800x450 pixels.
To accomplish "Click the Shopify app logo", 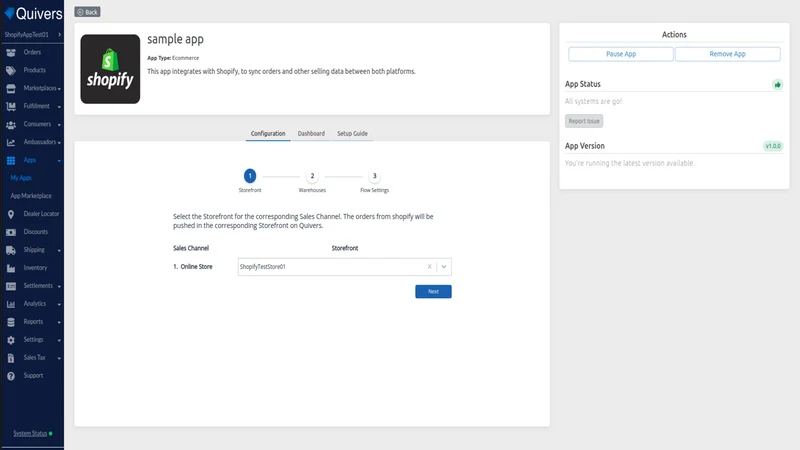I will pyautogui.click(x=110, y=69).
